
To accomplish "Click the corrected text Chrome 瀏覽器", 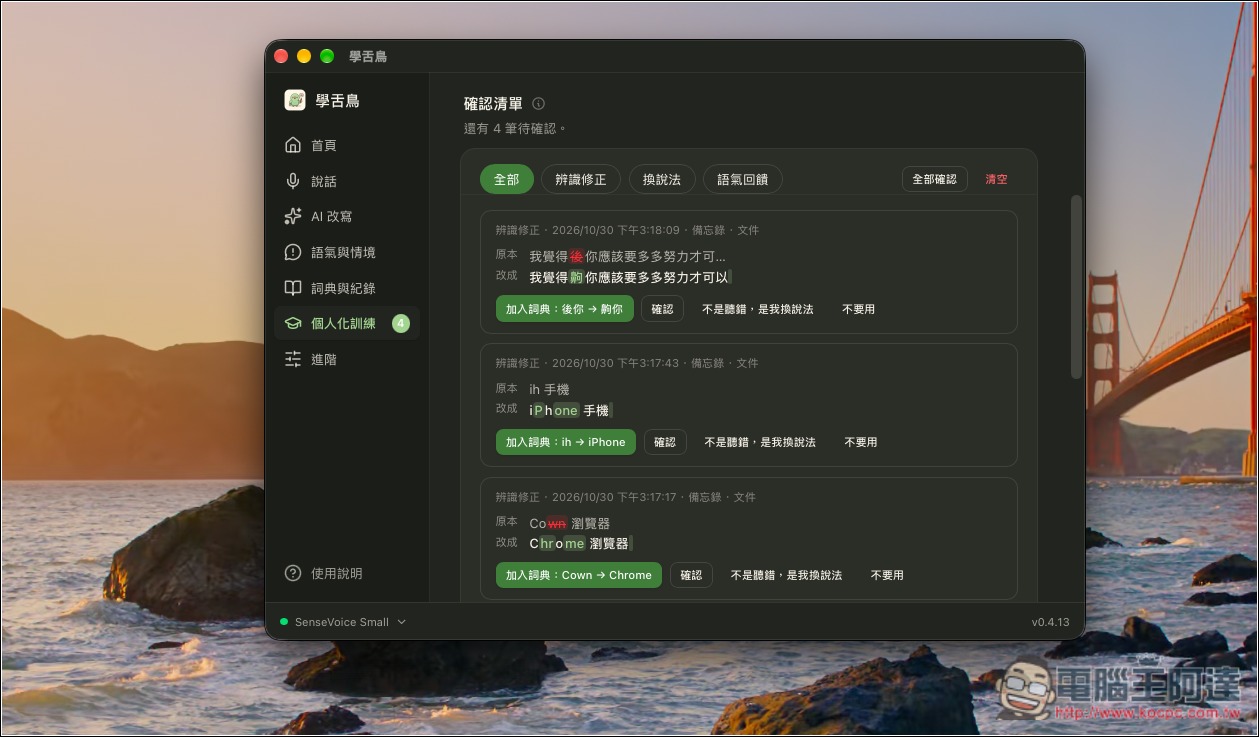I will (581, 543).
